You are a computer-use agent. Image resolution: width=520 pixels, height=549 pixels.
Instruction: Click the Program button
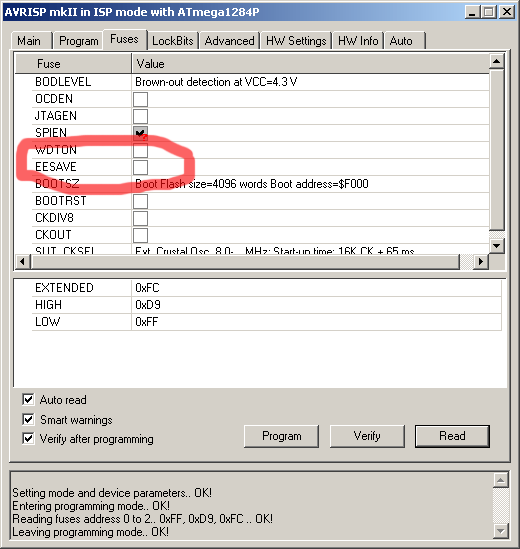click(282, 436)
